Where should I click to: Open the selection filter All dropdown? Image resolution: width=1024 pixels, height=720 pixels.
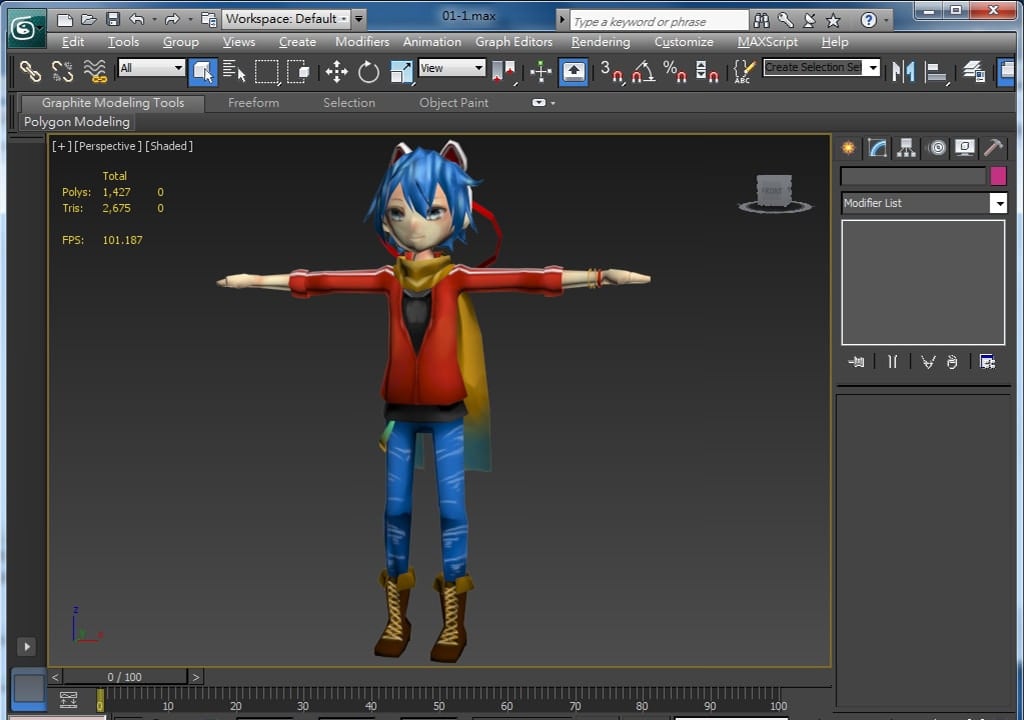[151, 68]
